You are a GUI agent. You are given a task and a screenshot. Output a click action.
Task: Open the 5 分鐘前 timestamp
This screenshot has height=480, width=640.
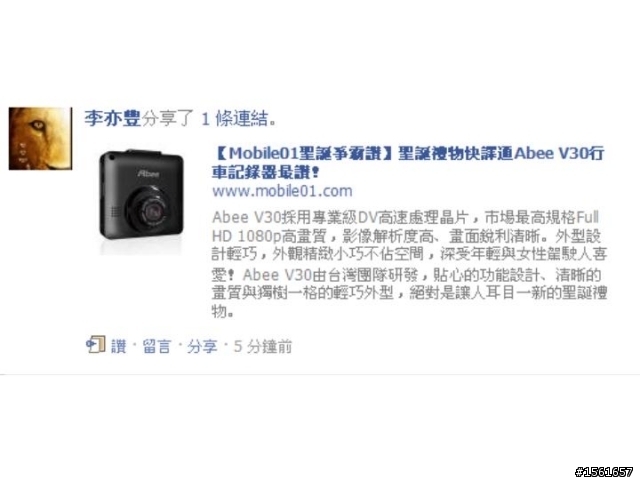262,346
